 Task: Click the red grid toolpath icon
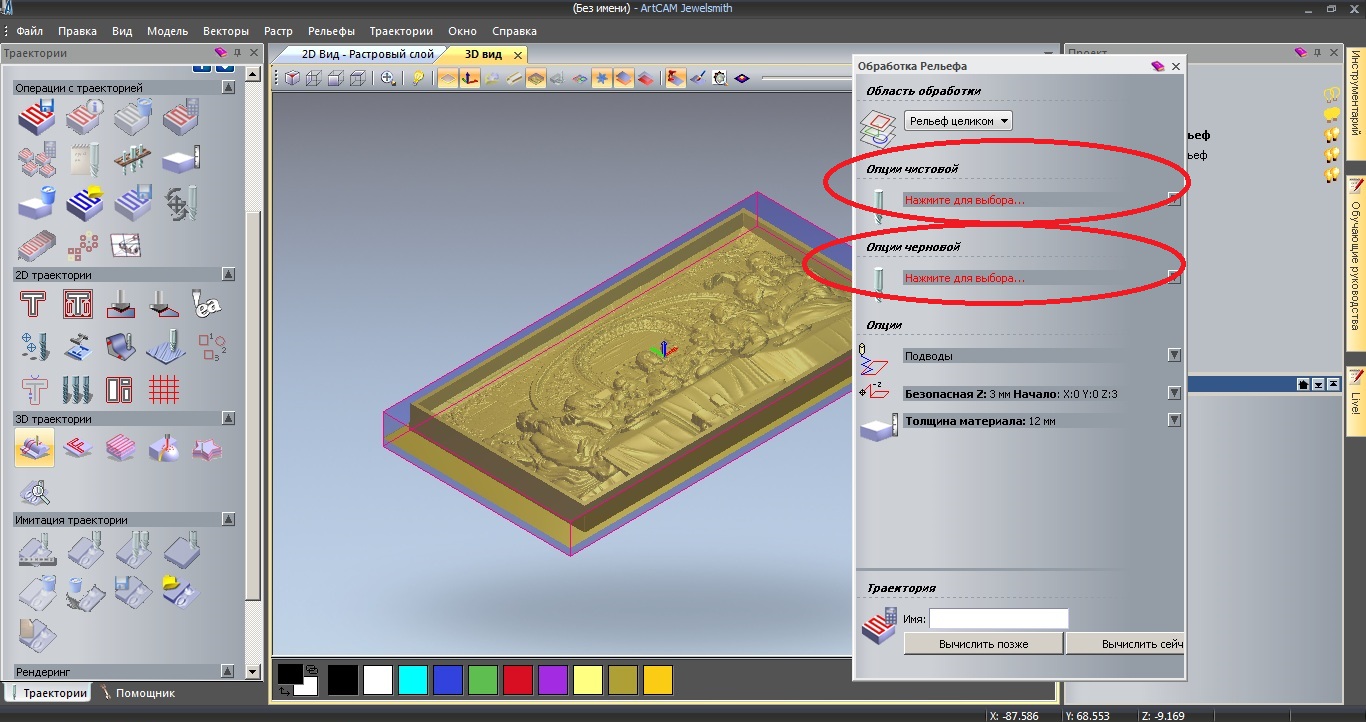164,389
